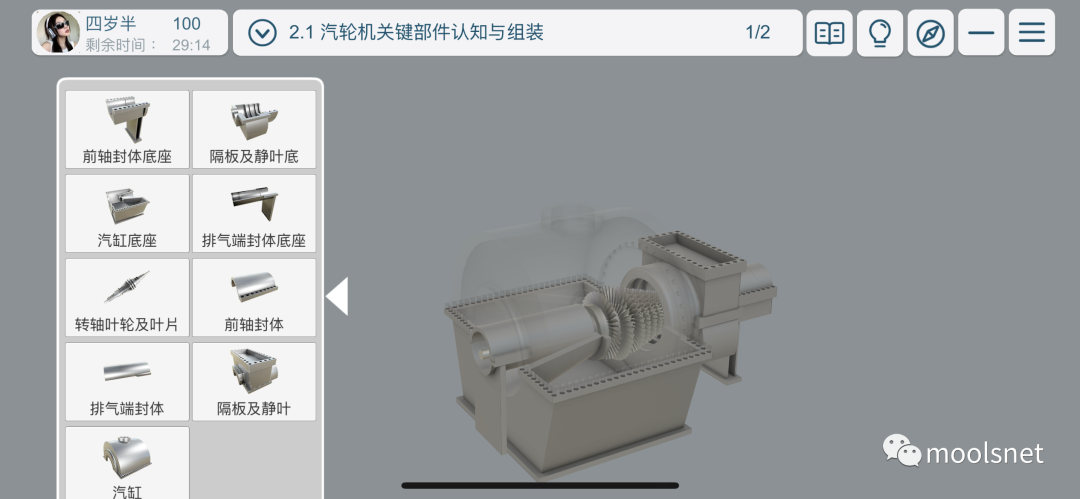Select the 汽缸 part
This screenshot has height=499, width=1080.
(127, 462)
